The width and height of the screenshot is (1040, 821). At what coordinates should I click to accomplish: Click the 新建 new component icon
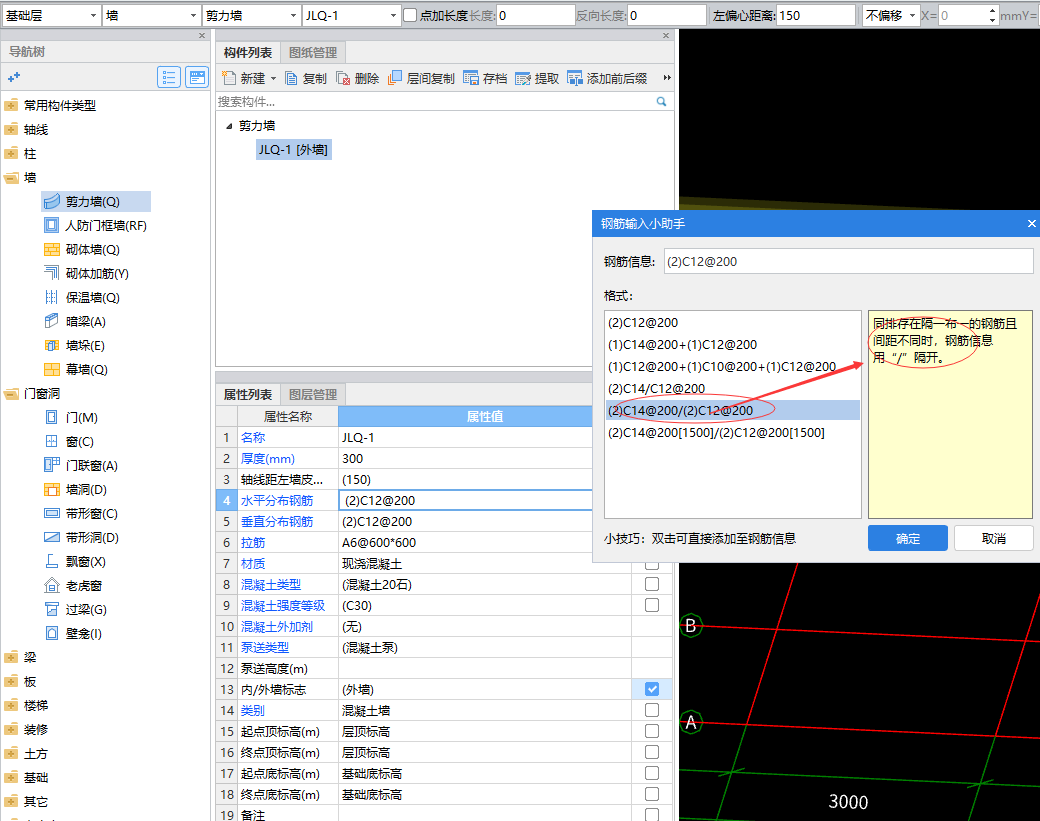click(x=229, y=78)
